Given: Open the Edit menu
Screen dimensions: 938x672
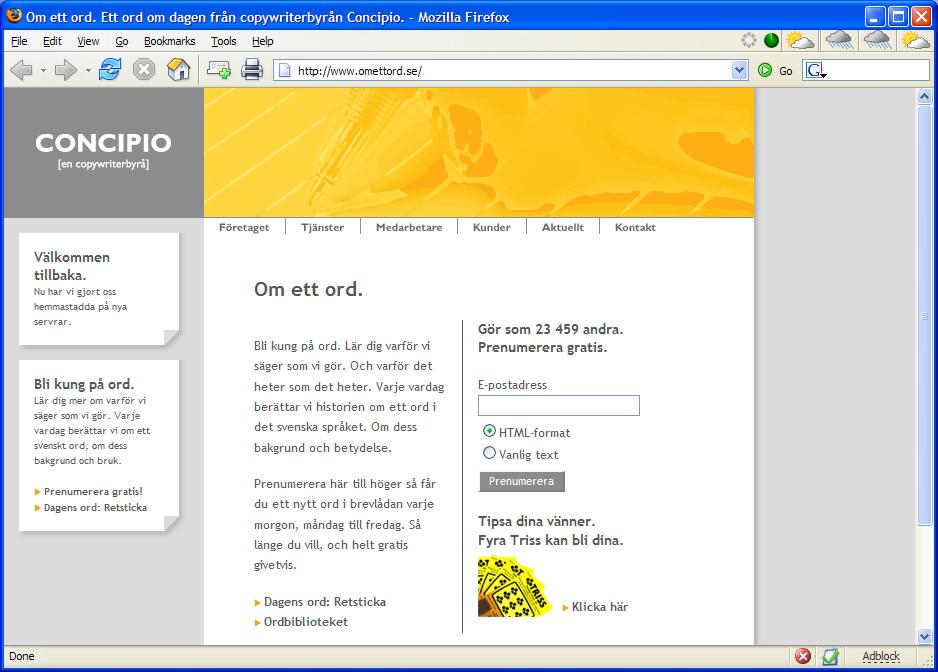Looking at the screenshot, I should (x=52, y=41).
